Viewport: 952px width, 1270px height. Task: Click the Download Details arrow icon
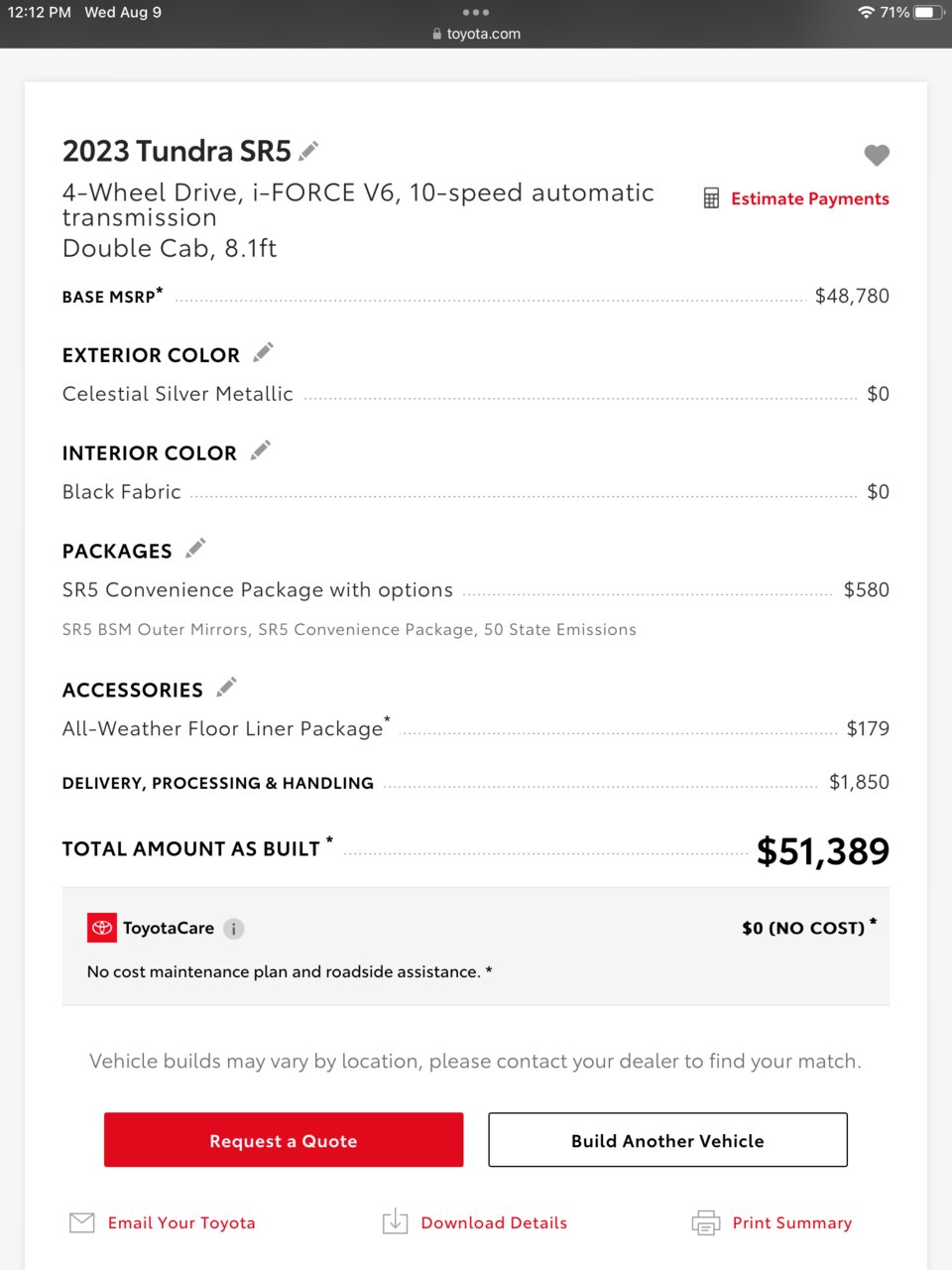(395, 1221)
